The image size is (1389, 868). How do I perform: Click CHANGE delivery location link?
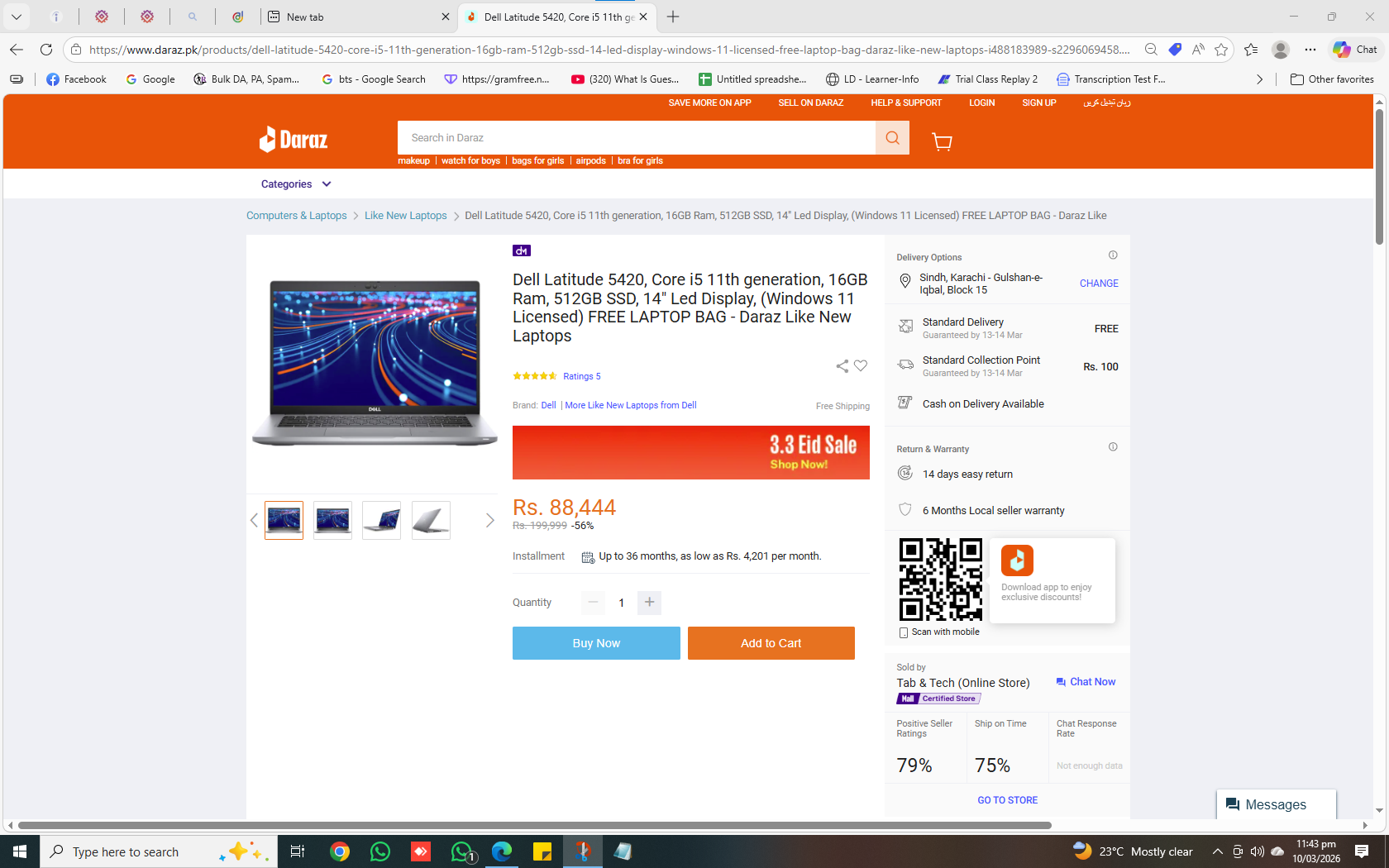(x=1099, y=284)
